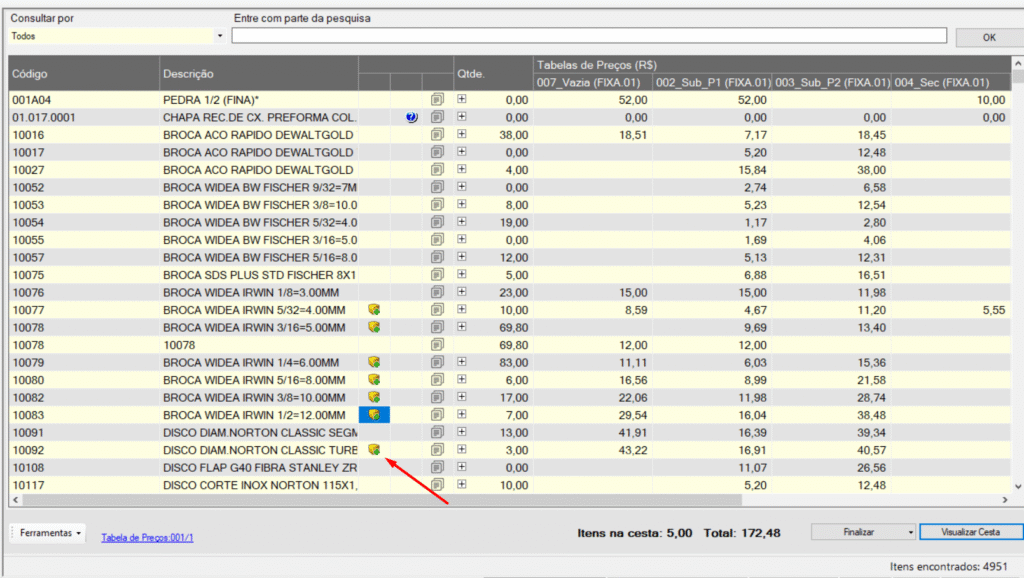Open the Finalizar dropdown arrow
Viewport: 1024px width, 578px height.
click(x=909, y=533)
